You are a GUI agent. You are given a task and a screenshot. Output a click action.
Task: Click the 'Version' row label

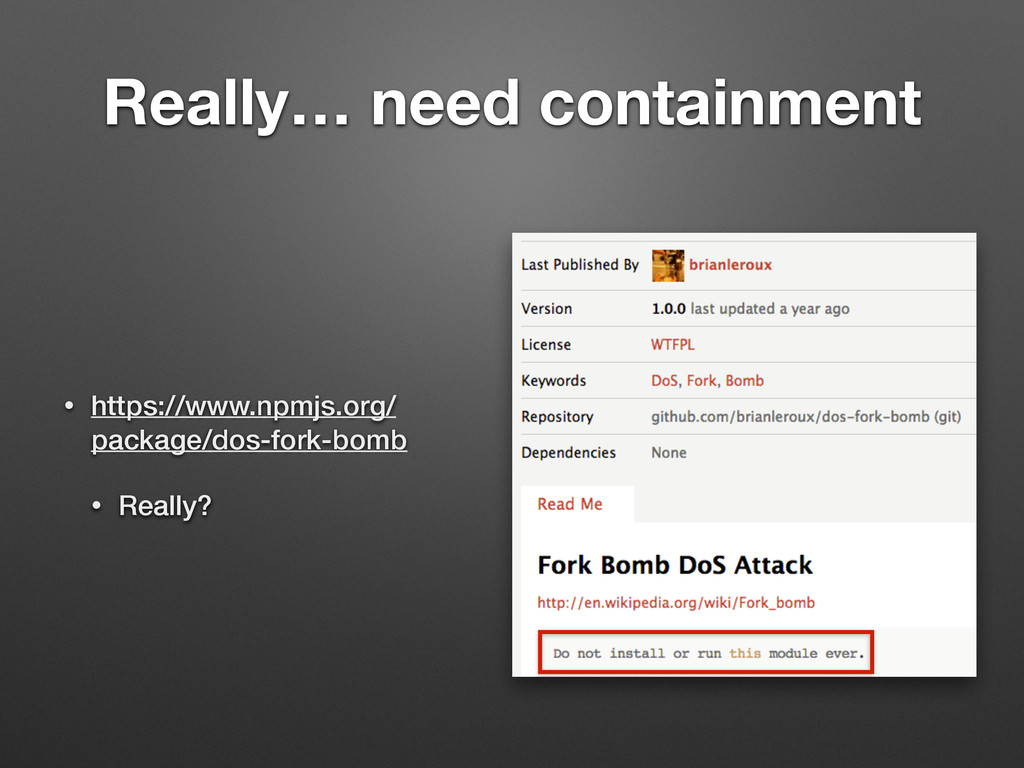547,308
